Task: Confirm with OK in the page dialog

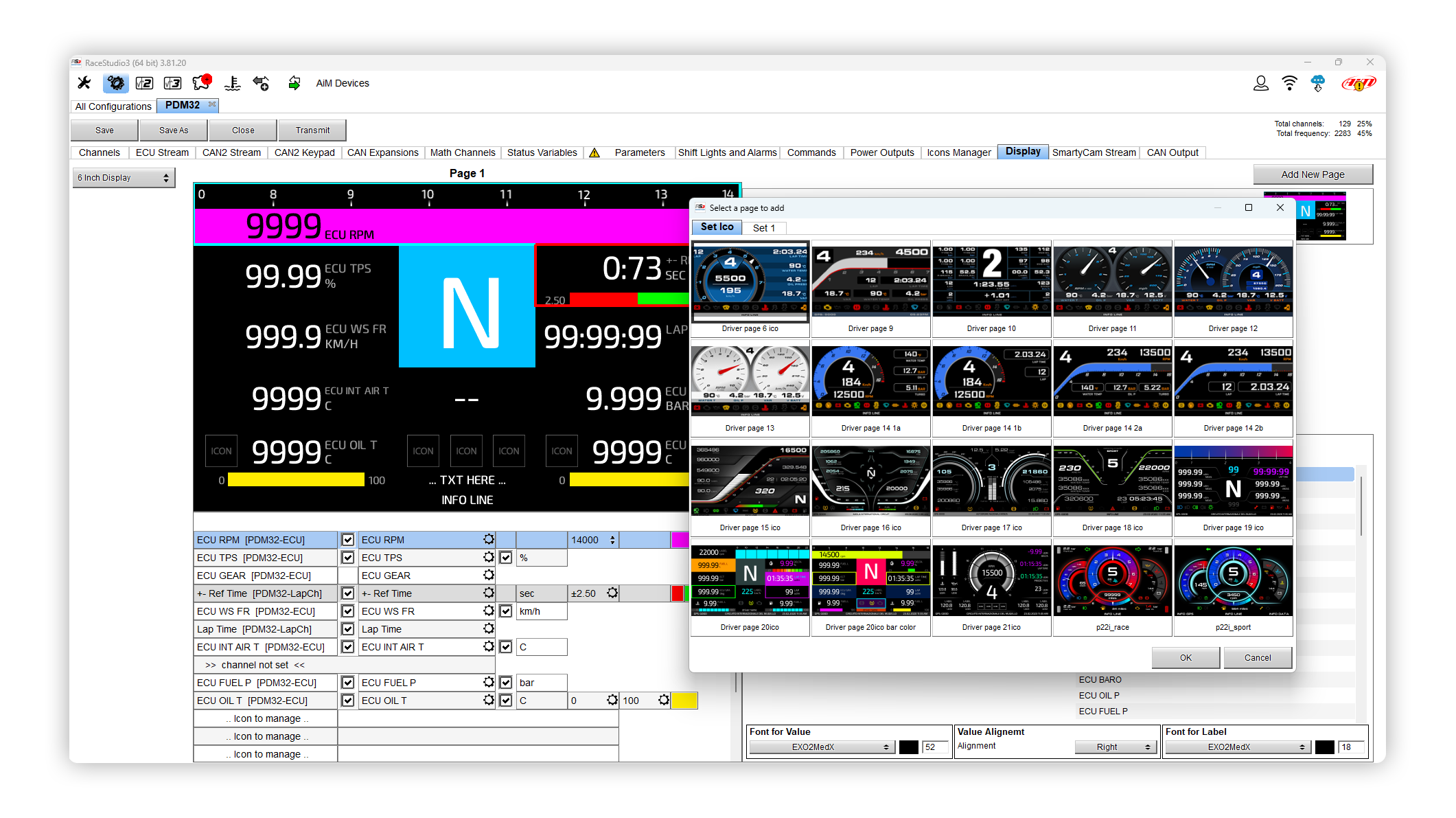Action: (x=1186, y=657)
